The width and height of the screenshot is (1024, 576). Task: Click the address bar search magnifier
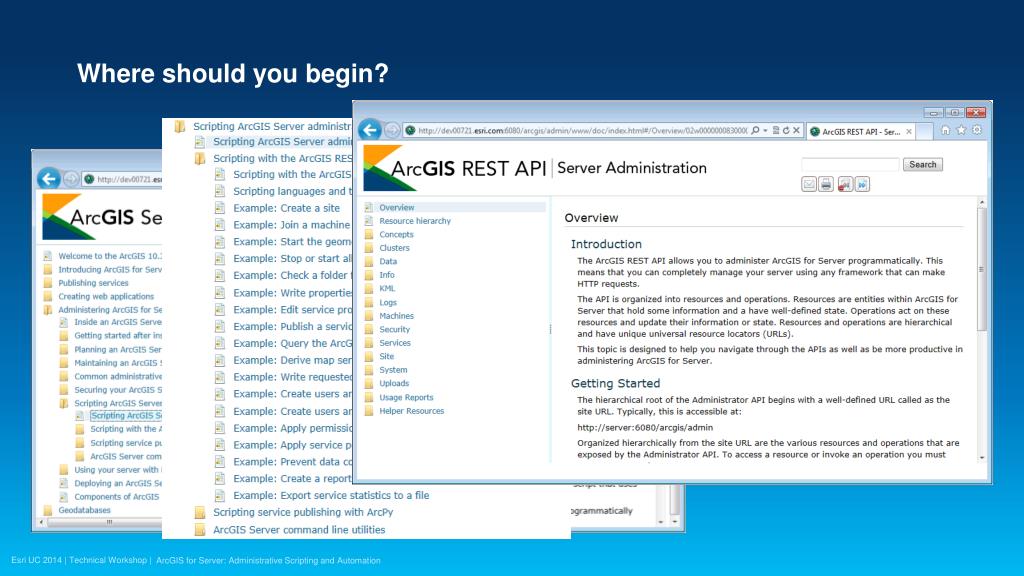(x=756, y=131)
